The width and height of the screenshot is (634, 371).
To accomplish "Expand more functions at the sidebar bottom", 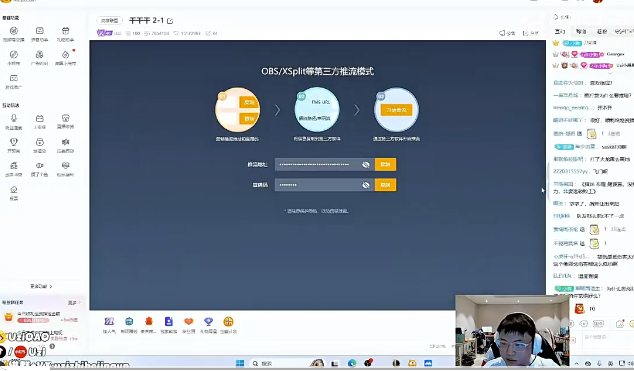I will (41, 286).
